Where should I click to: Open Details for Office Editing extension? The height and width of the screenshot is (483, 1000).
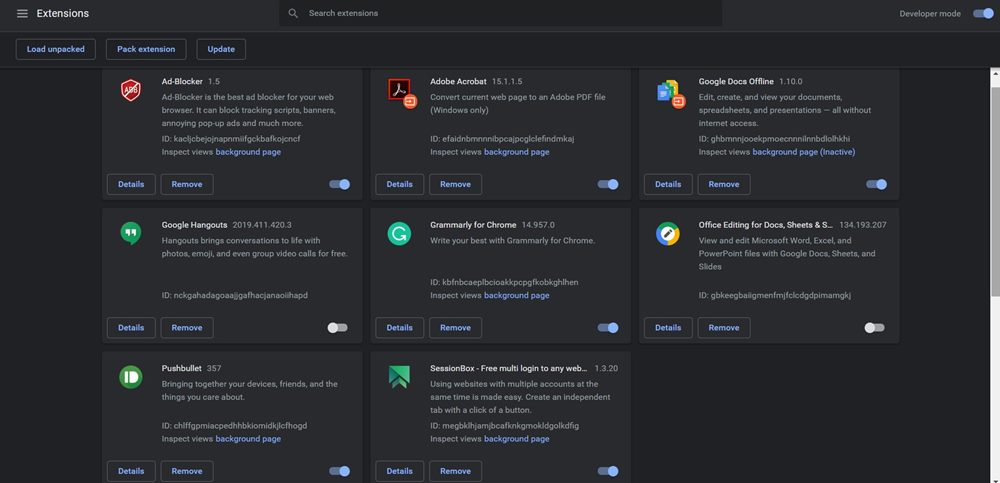[668, 328]
